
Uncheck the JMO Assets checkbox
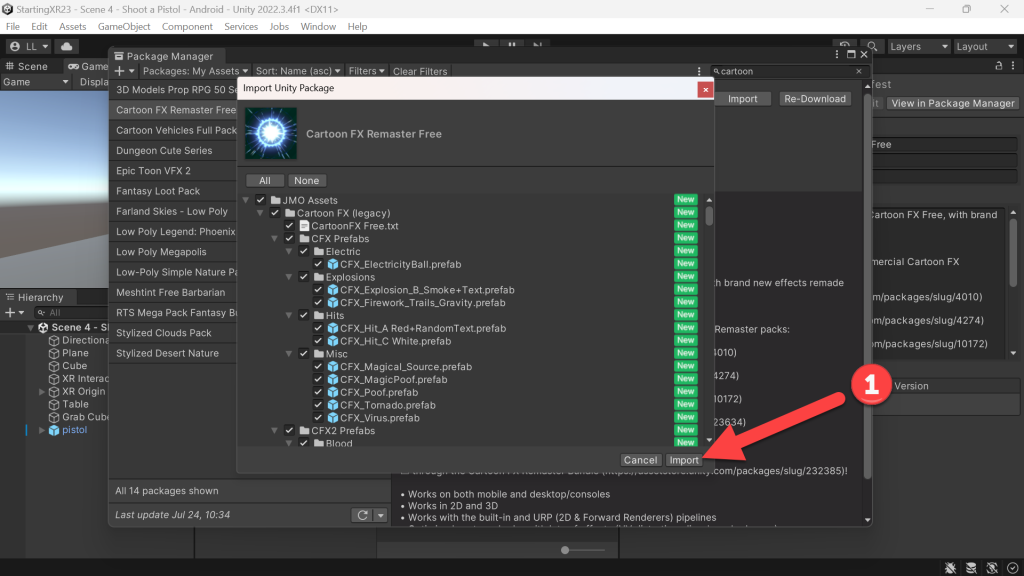coord(261,200)
